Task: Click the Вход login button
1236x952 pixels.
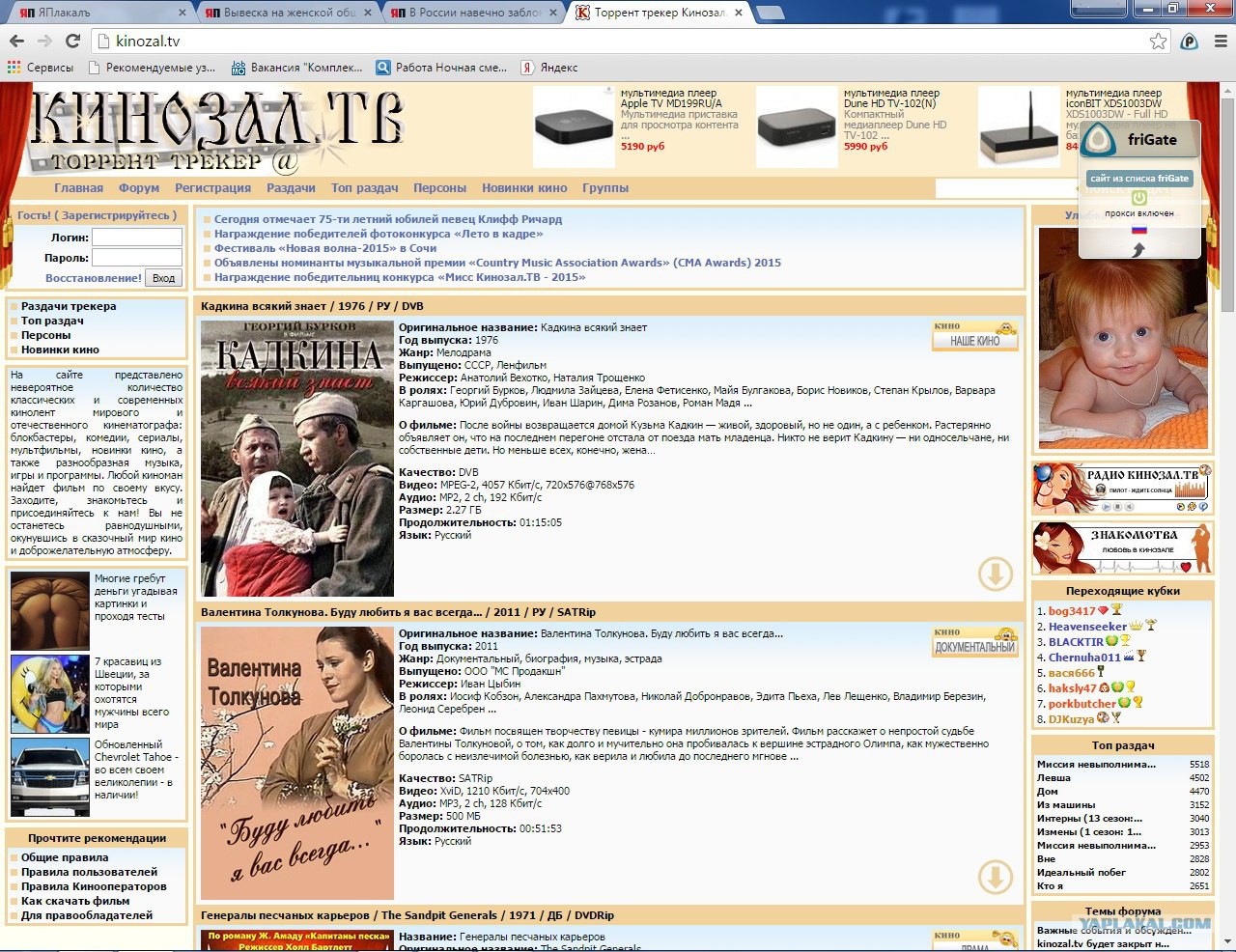Action: pos(164,278)
